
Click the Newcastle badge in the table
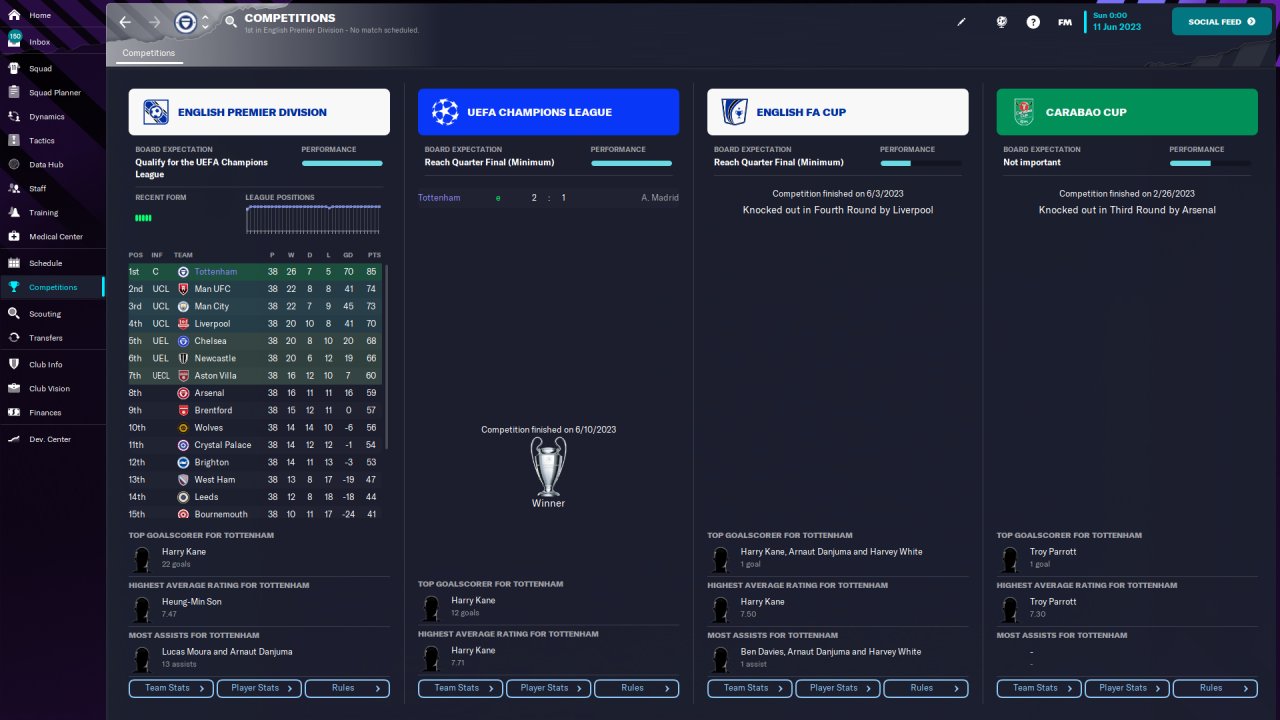click(x=183, y=358)
